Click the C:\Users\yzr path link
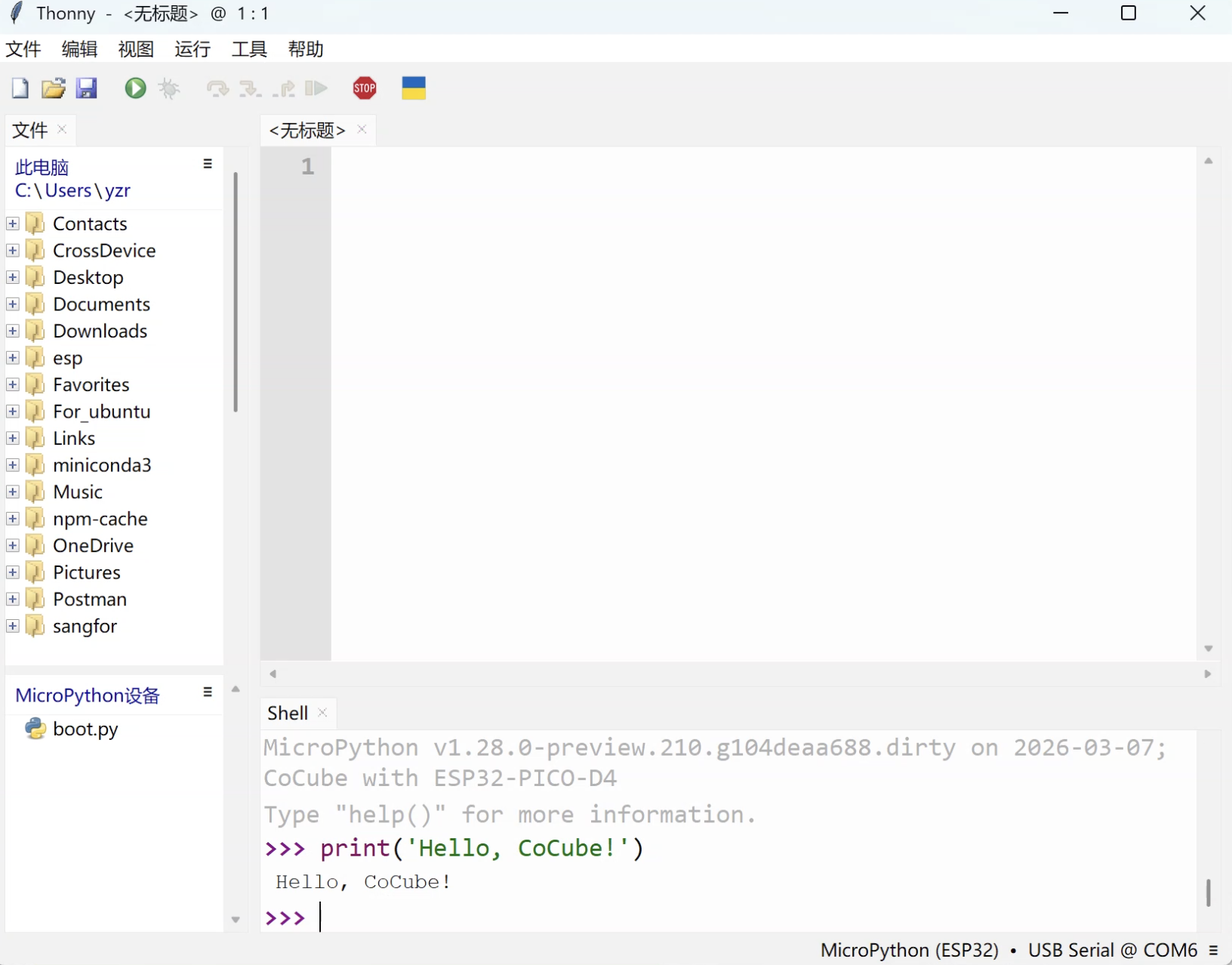1232x965 pixels. tap(72, 190)
